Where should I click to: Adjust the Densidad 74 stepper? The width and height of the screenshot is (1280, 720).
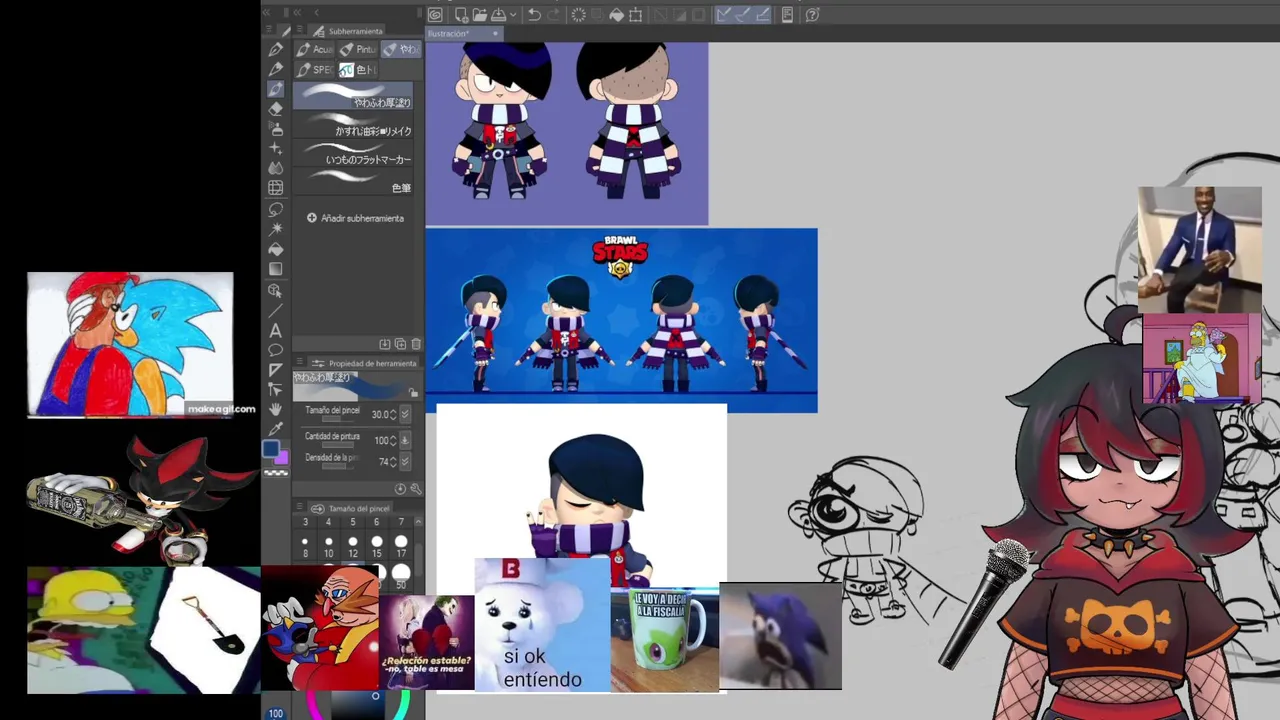392,461
